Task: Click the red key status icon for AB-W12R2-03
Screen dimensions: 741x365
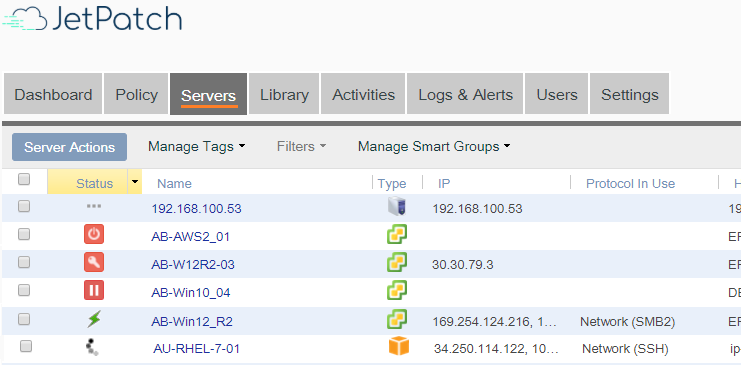Action: (x=94, y=262)
